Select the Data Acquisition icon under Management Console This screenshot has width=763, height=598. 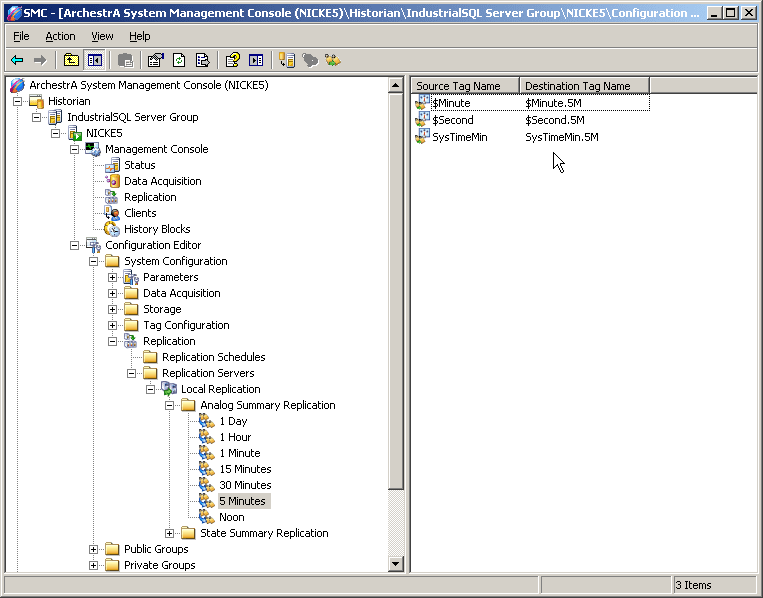pyautogui.click(x=112, y=181)
